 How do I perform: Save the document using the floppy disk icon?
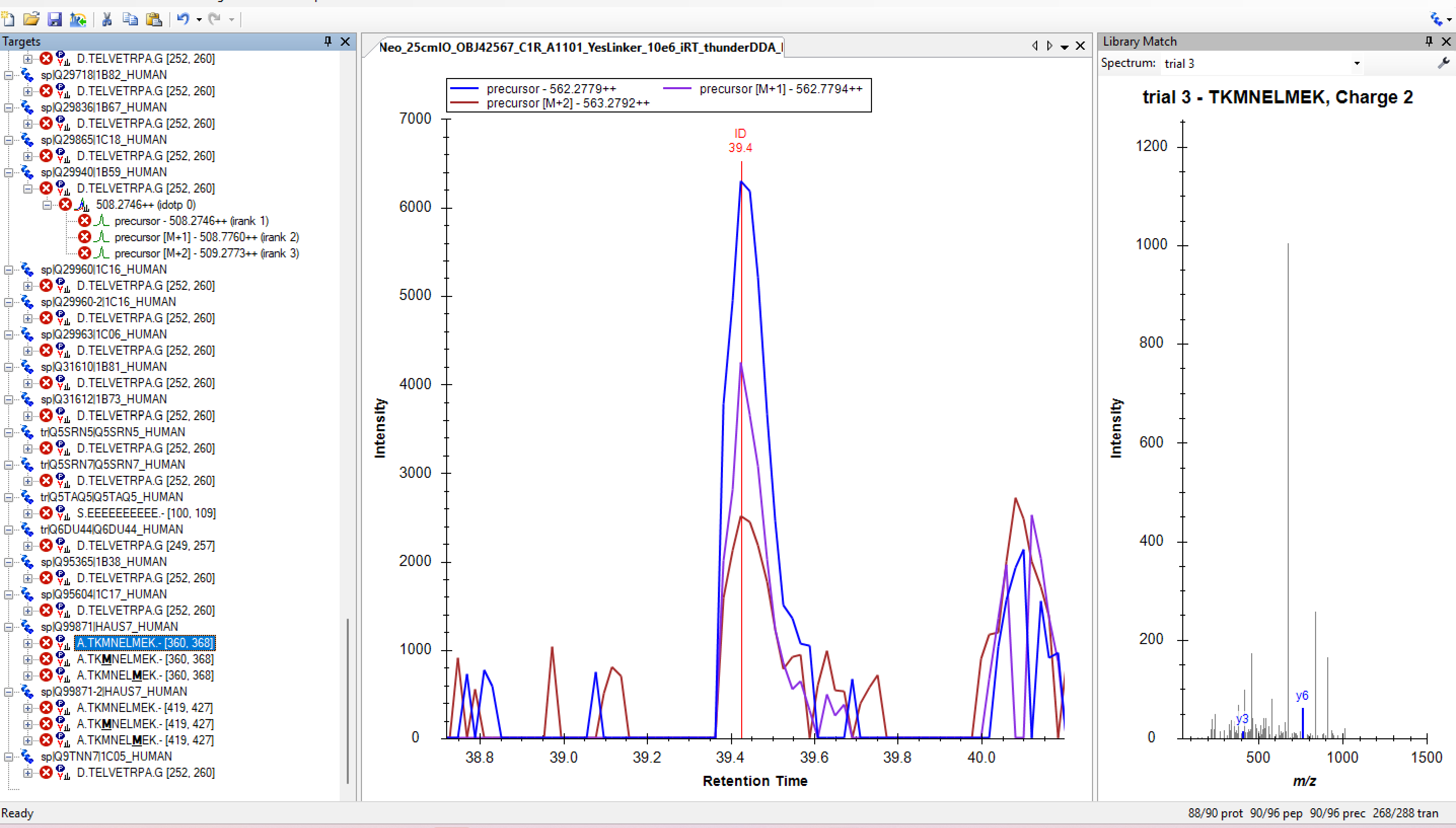[55, 20]
